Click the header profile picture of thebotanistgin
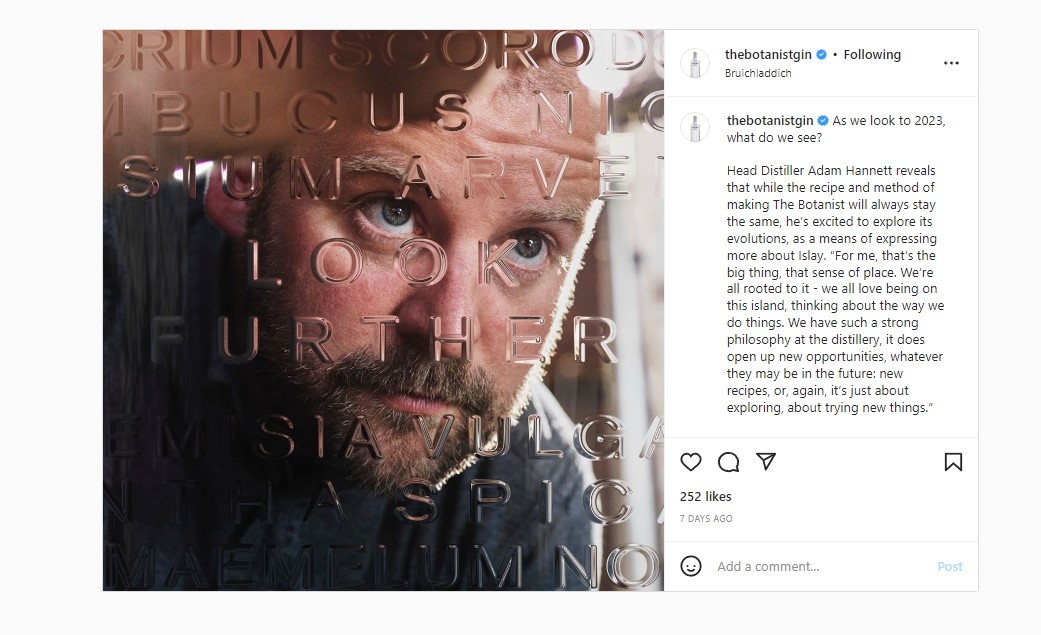 coord(695,64)
